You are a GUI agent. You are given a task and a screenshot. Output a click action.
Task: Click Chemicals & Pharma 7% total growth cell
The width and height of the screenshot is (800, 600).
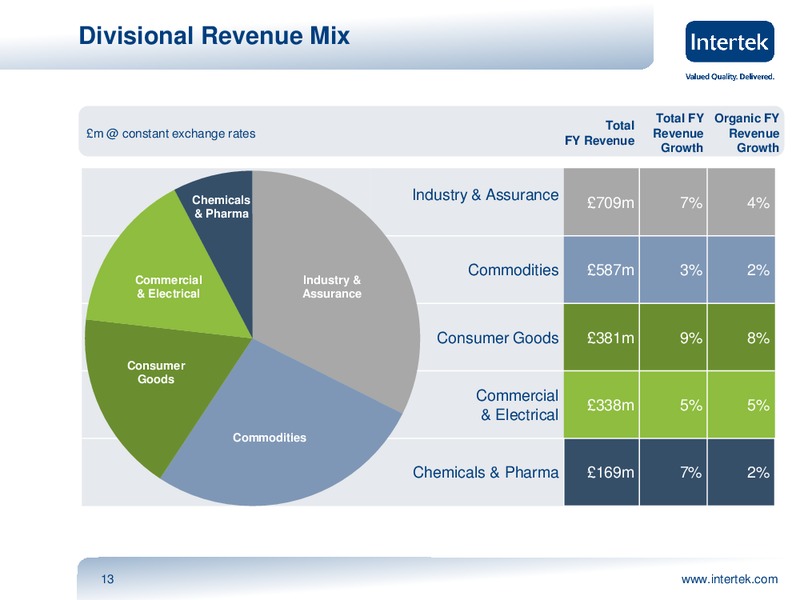pyautogui.click(x=673, y=472)
